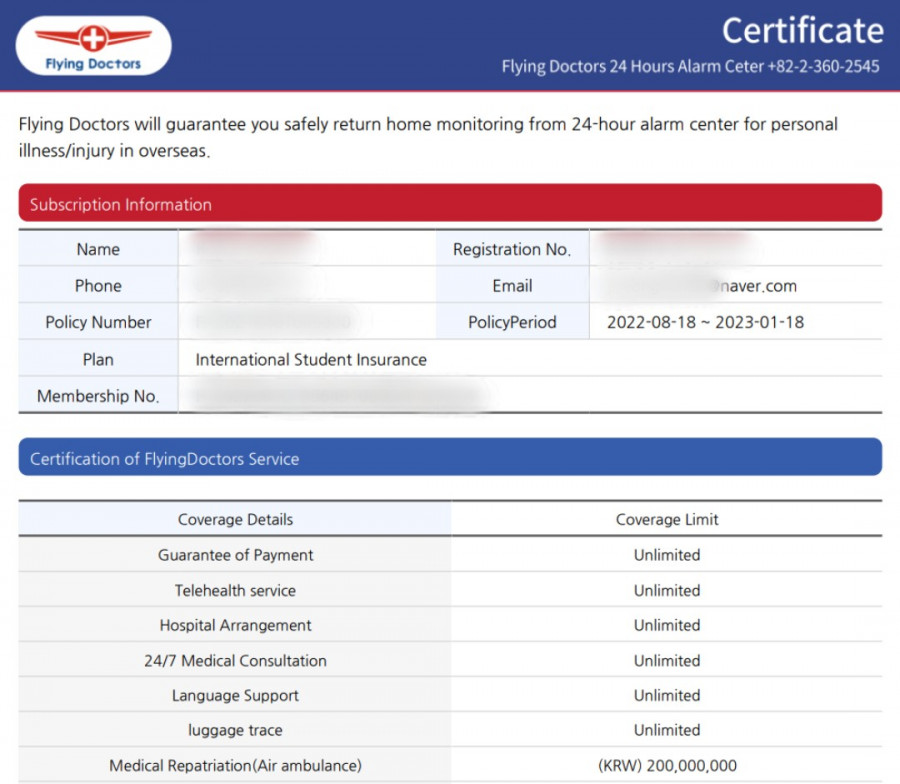This screenshot has height=784, width=900.
Task: Select the Unlimited limit for 24/7 Medical Consultation
Action: tap(667, 661)
